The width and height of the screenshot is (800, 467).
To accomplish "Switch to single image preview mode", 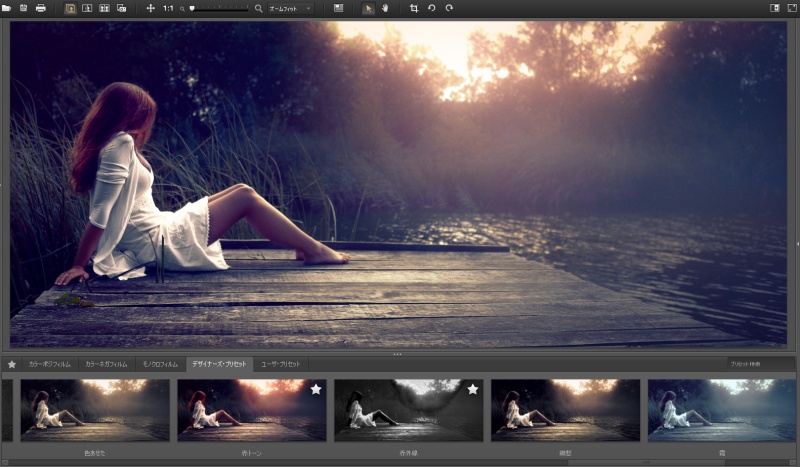I will (70, 8).
